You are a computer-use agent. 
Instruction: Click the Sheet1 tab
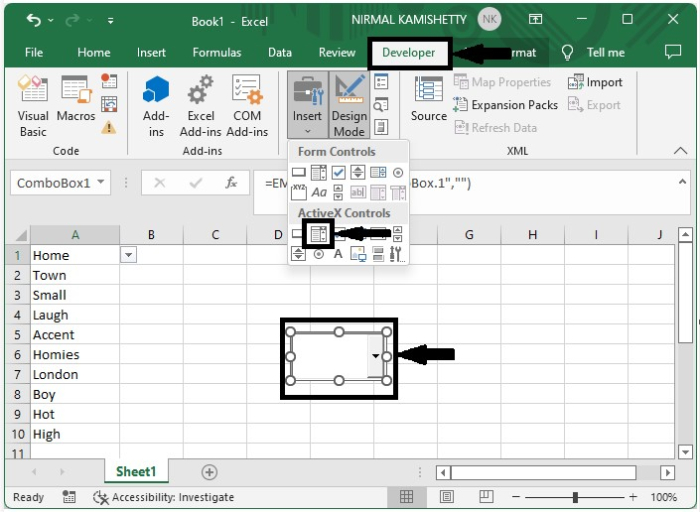(x=136, y=471)
